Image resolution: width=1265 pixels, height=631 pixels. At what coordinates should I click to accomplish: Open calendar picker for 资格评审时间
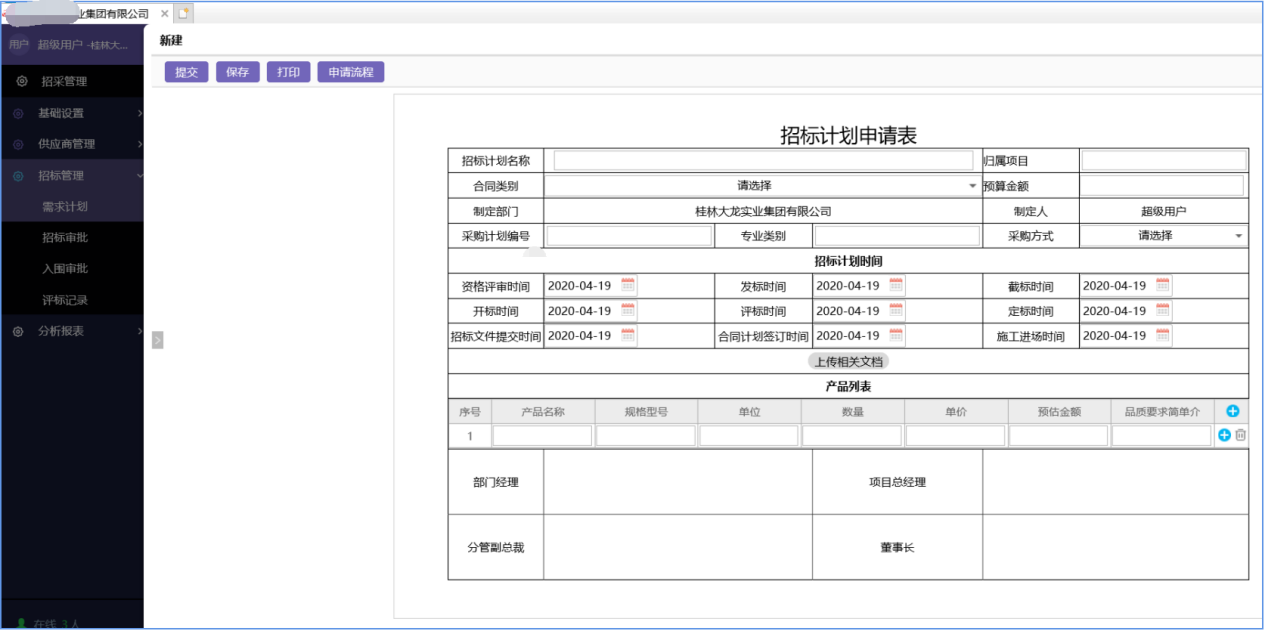pyautogui.click(x=629, y=284)
